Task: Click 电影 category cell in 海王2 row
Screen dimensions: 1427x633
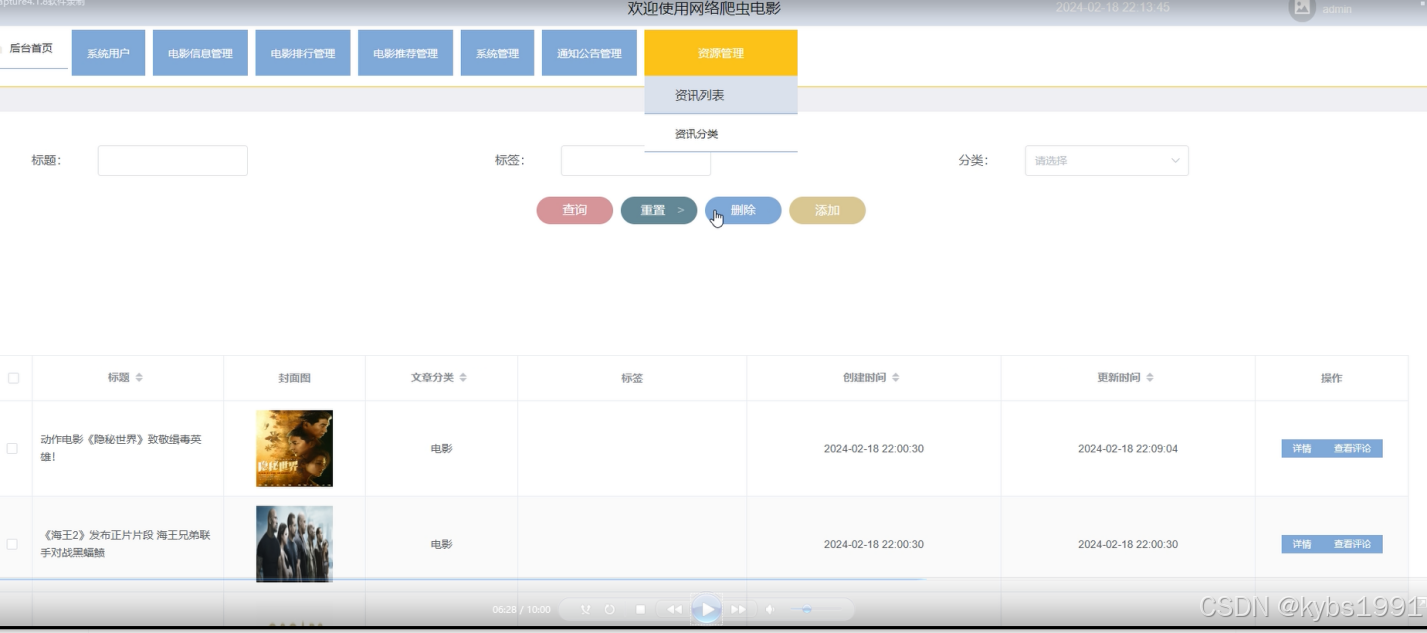Action: pos(441,545)
